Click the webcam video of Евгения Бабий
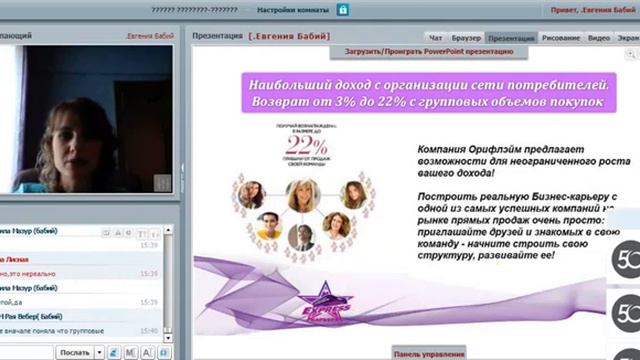The height and width of the screenshot is (360, 640). (86, 119)
